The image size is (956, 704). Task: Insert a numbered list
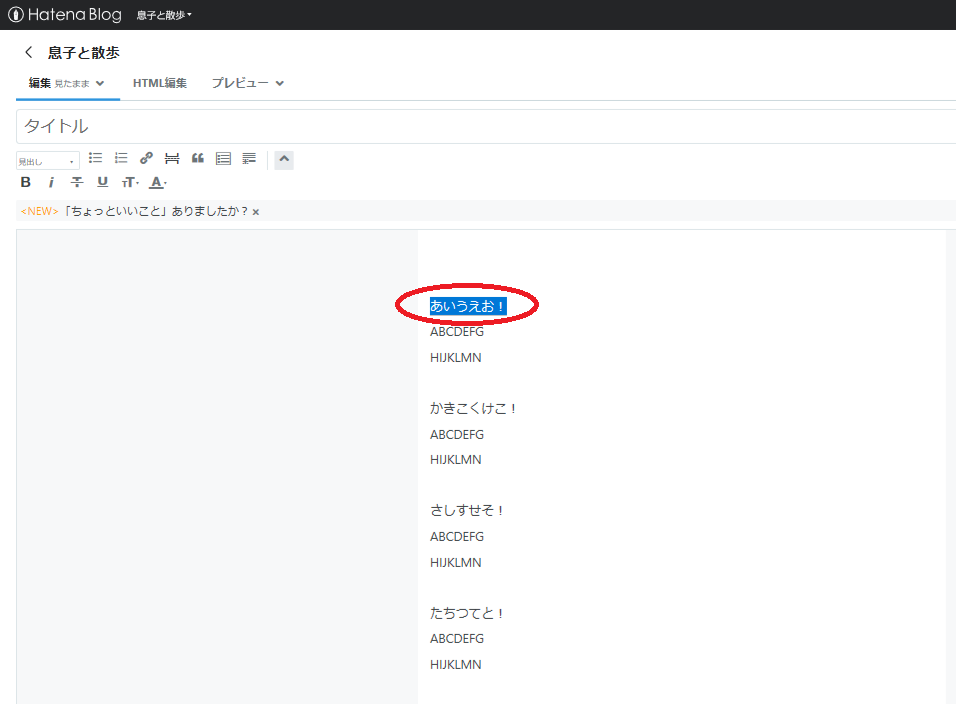[121, 158]
